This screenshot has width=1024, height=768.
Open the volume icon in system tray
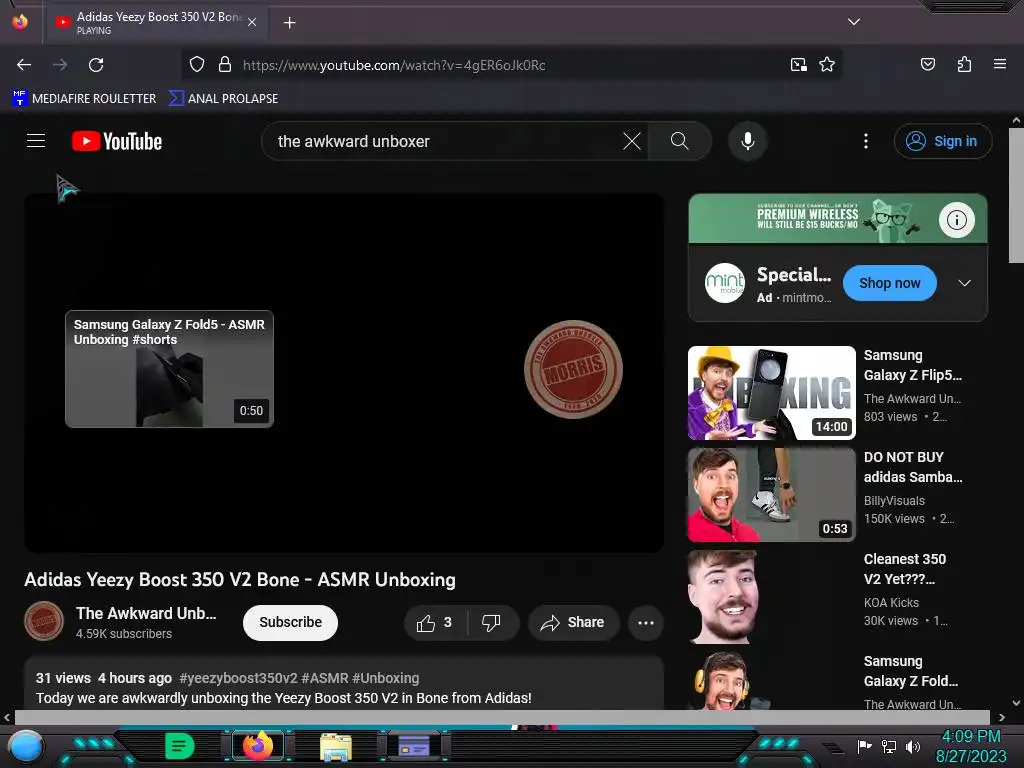tap(913, 746)
